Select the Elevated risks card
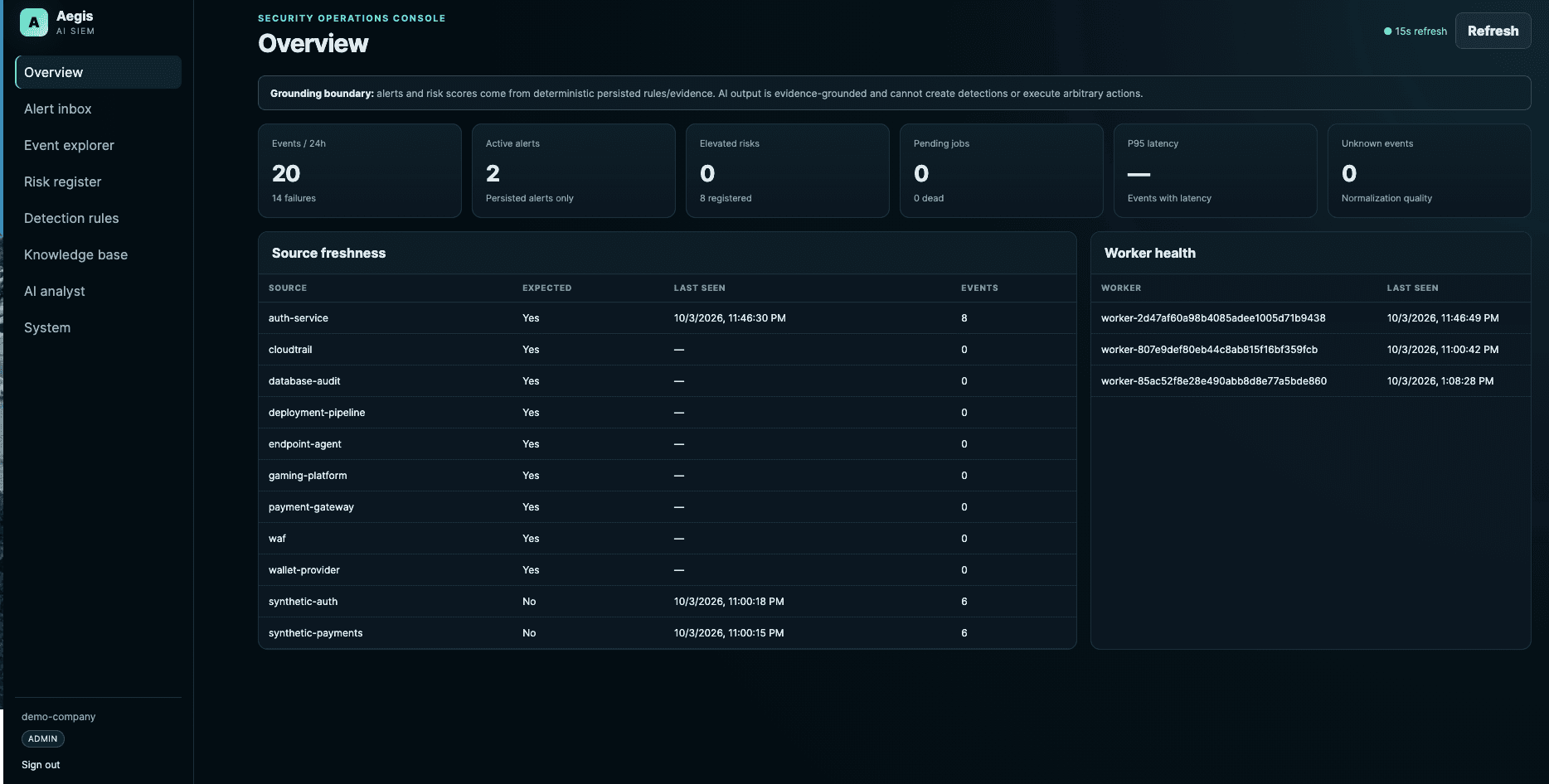The height and width of the screenshot is (784, 1549). pyautogui.click(x=788, y=171)
